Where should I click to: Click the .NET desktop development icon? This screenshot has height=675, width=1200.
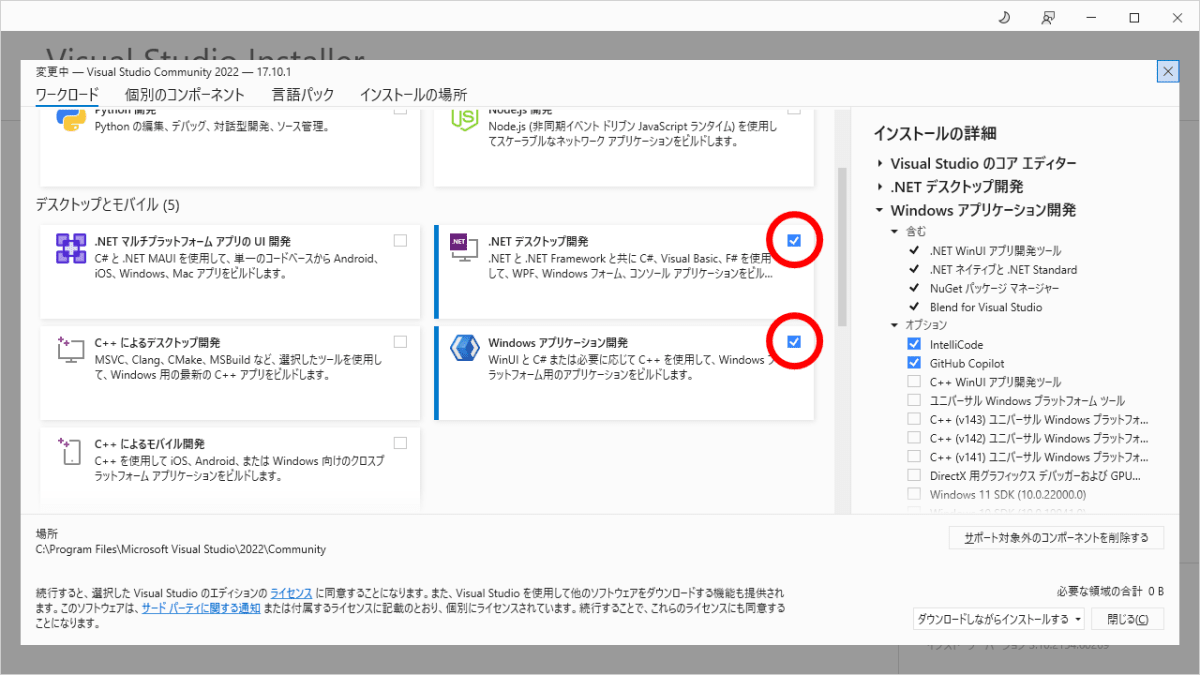click(462, 247)
